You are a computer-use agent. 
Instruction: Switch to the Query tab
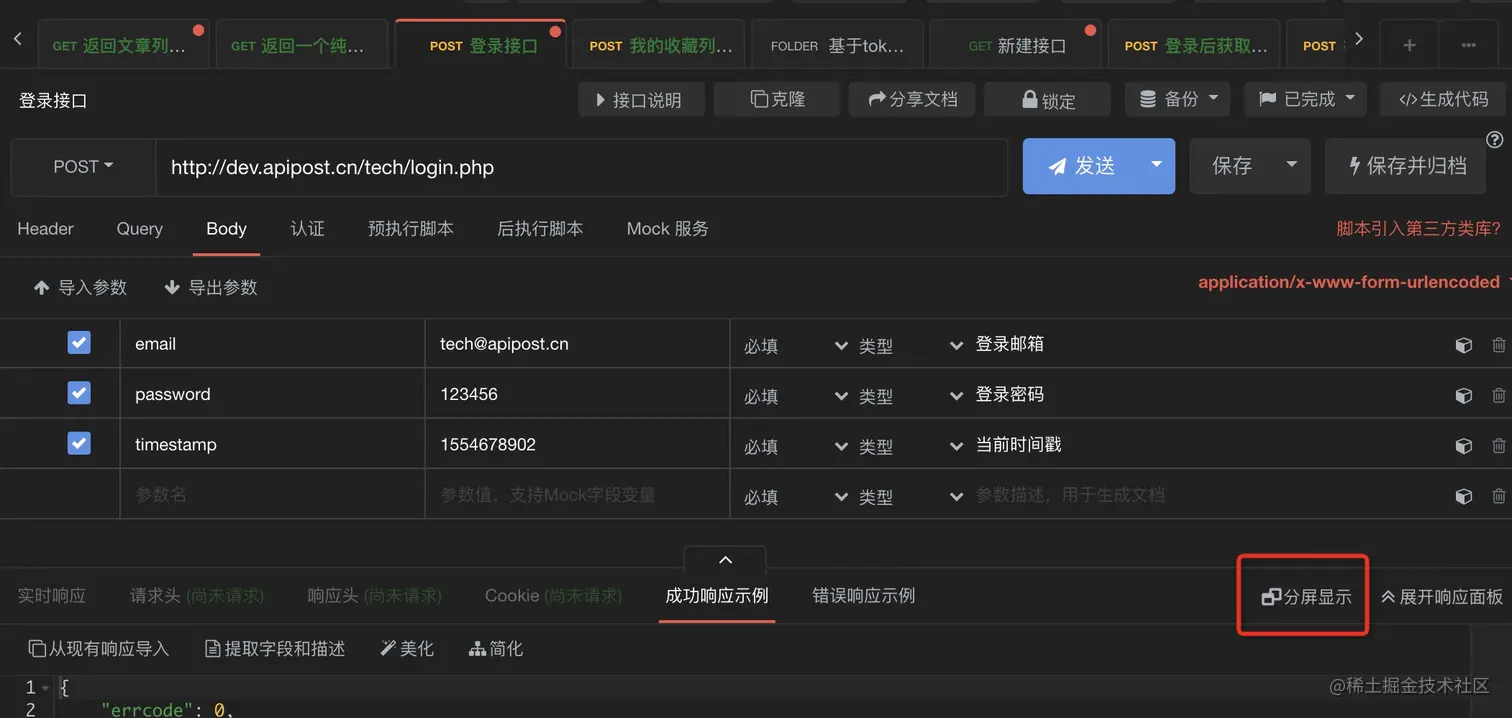(140, 229)
